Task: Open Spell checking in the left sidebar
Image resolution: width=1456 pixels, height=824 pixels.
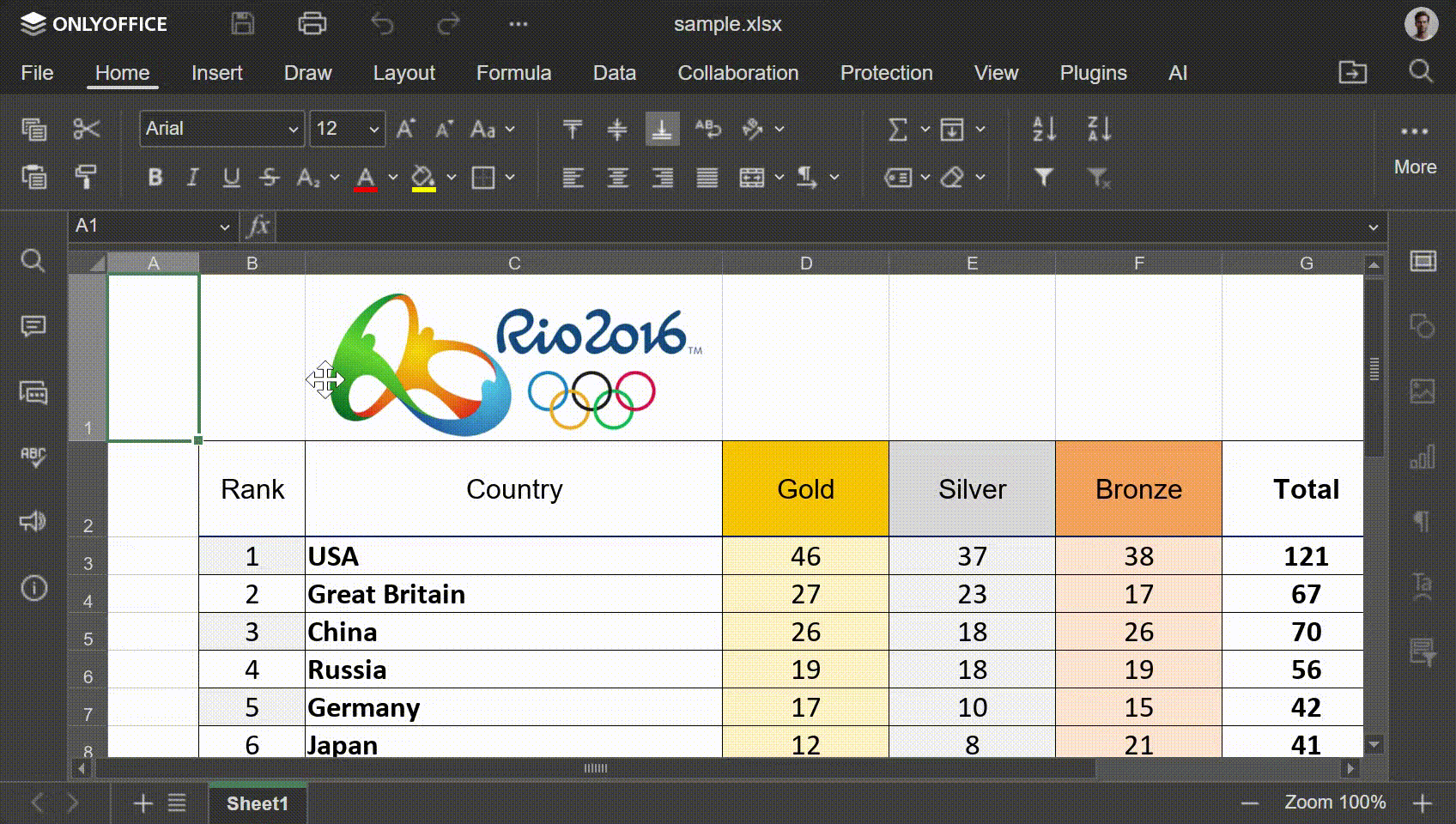Action: tap(33, 456)
